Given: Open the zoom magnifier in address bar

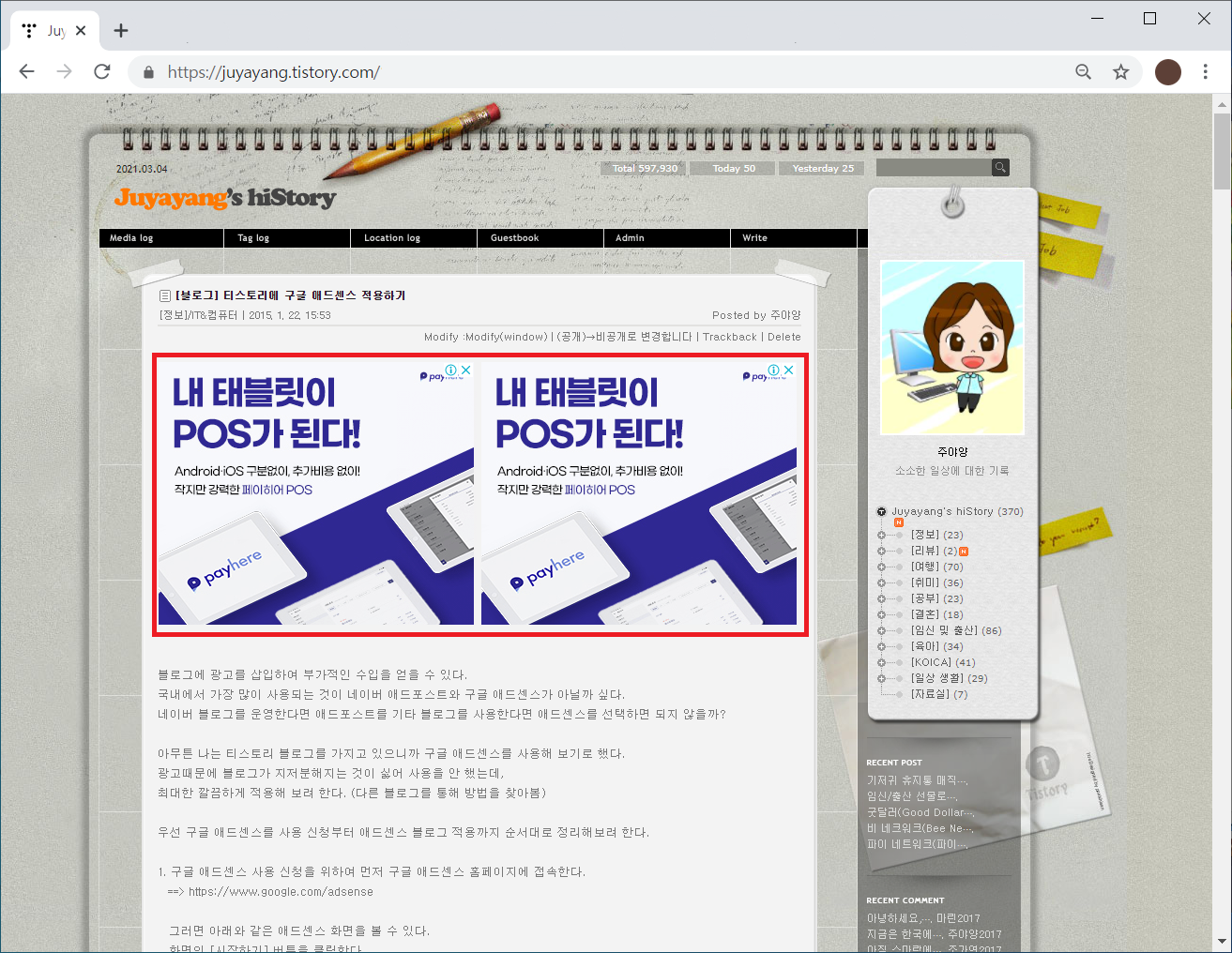Looking at the screenshot, I should [x=1083, y=72].
